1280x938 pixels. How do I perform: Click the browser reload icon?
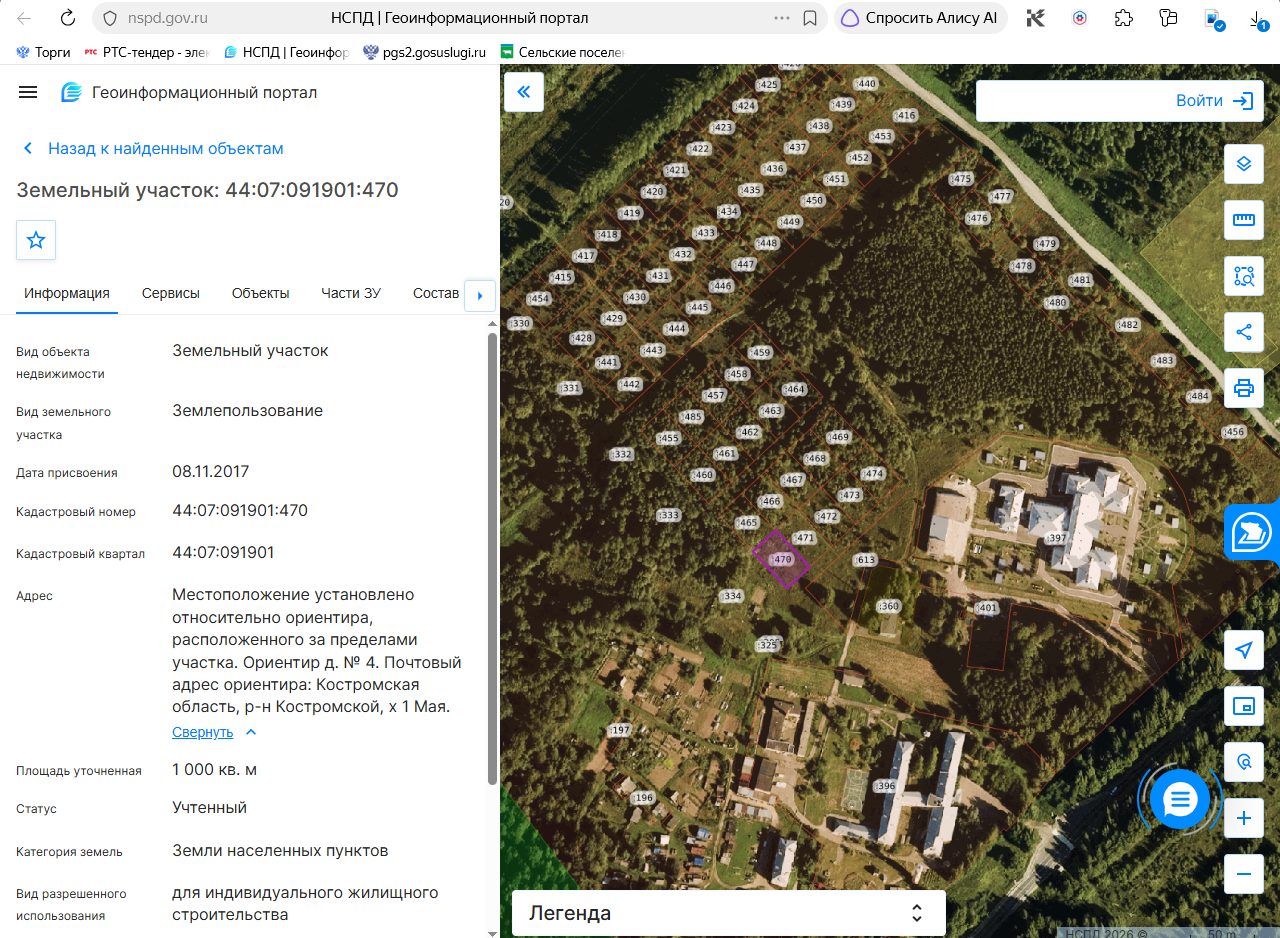(x=67, y=18)
